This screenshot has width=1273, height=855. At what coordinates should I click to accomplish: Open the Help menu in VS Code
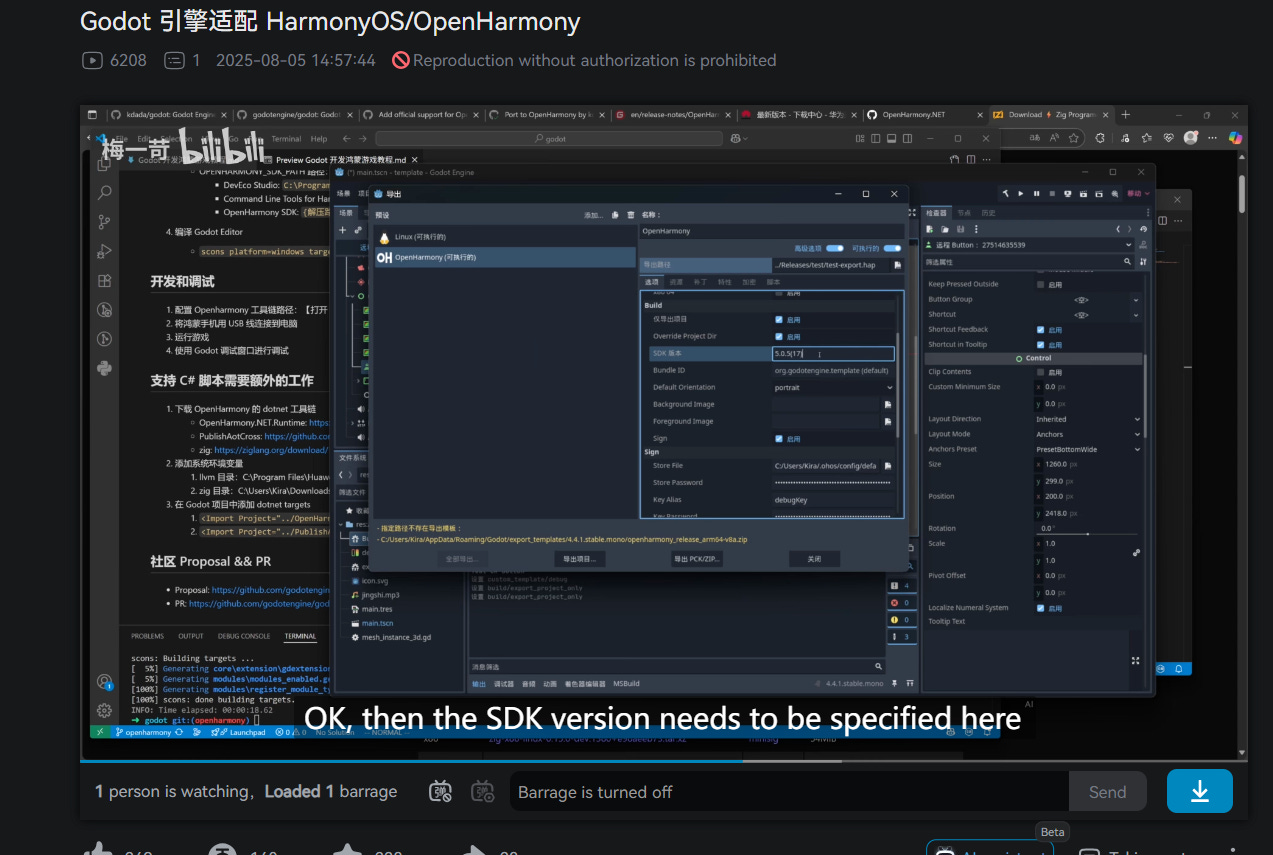(319, 139)
